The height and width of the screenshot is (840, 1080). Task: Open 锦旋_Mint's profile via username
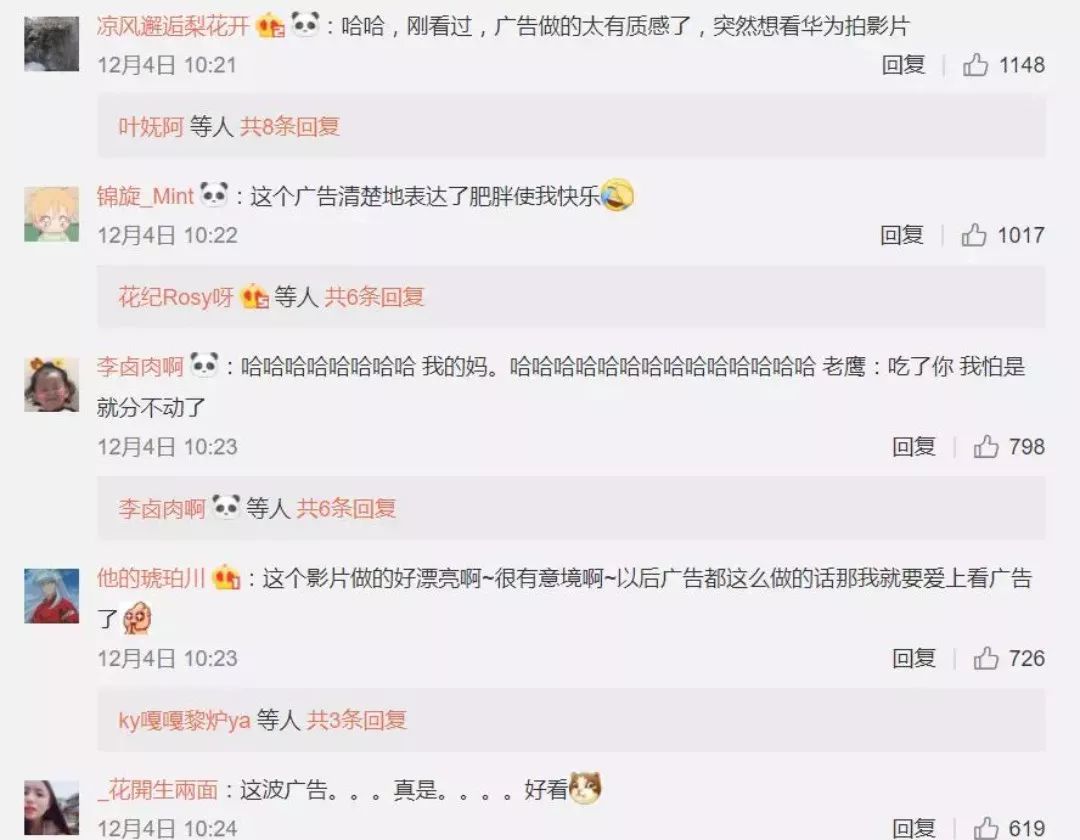(x=145, y=196)
